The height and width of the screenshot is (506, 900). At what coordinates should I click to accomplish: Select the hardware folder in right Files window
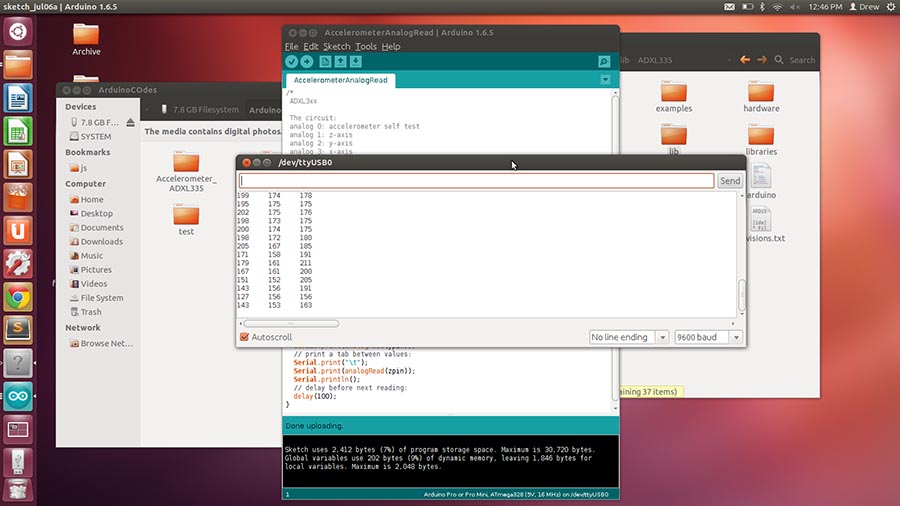(761, 96)
